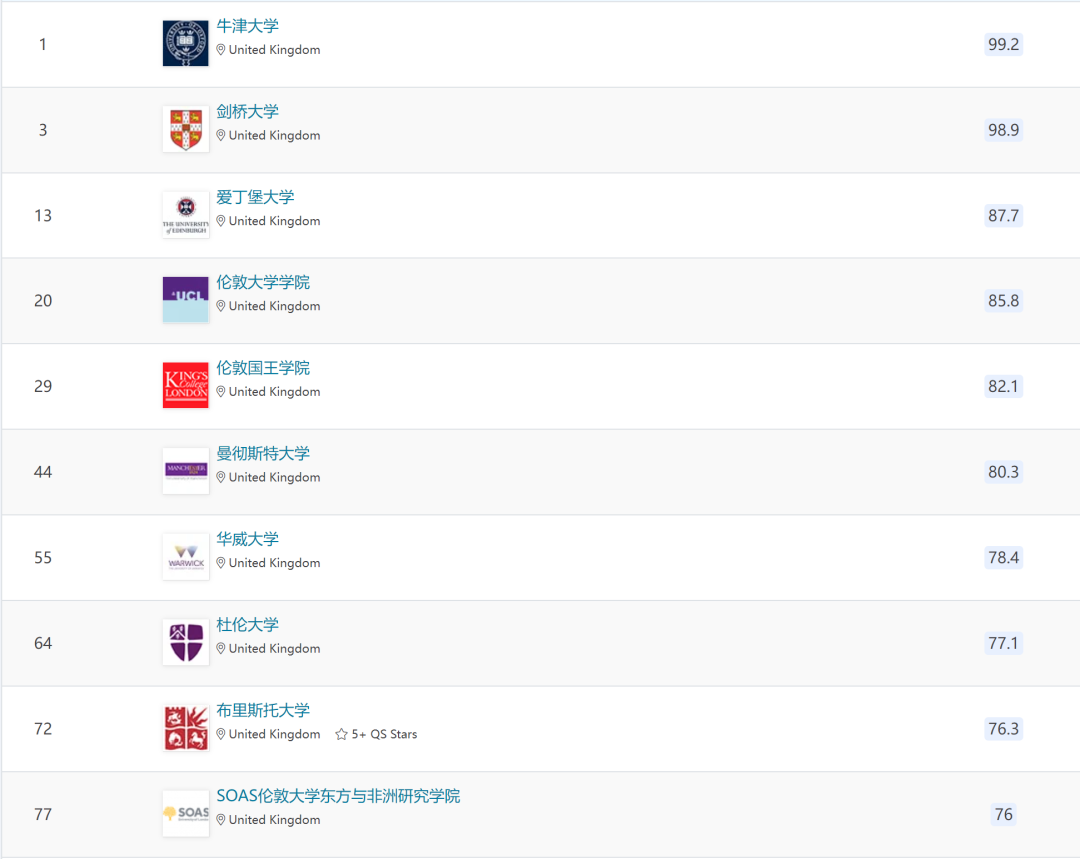Click the location pin icon under 布里斯托大学
Viewport: 1080px width, 859px height.
pos(220,734)
